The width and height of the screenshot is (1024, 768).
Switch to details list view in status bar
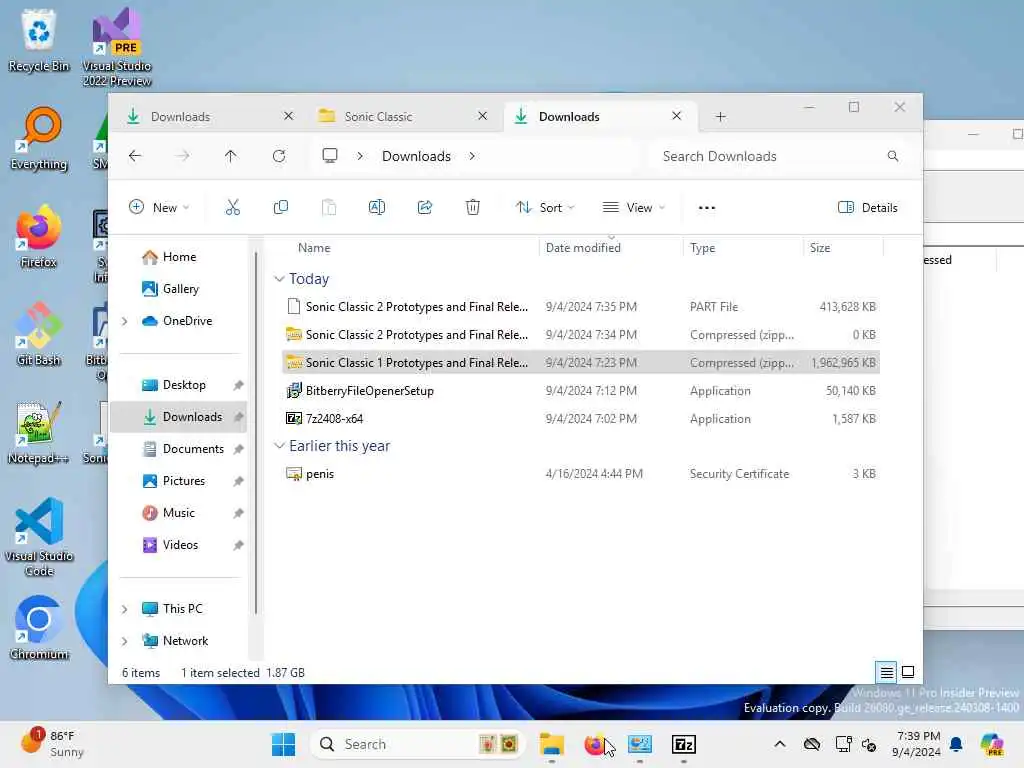click(x=886, y=672)
